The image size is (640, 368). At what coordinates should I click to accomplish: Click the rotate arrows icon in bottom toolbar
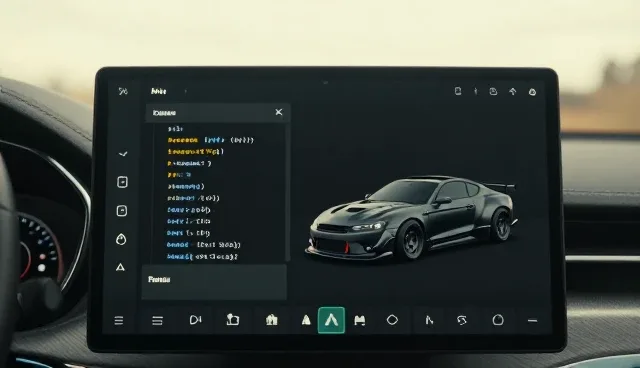click(462, 321)
